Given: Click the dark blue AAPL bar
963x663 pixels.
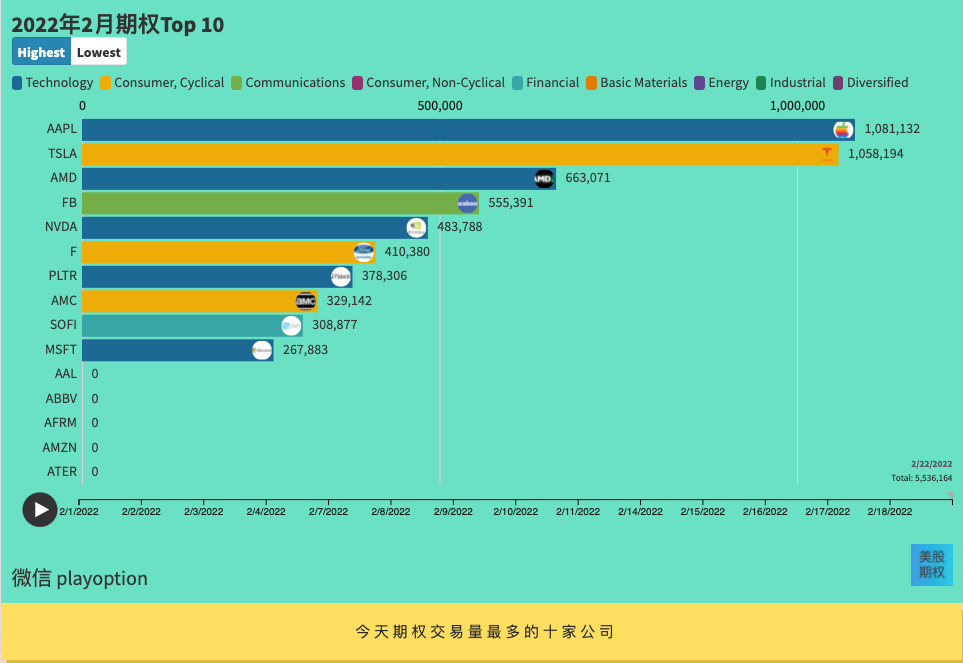Looking at the screenshot, I should coord(468,130).
